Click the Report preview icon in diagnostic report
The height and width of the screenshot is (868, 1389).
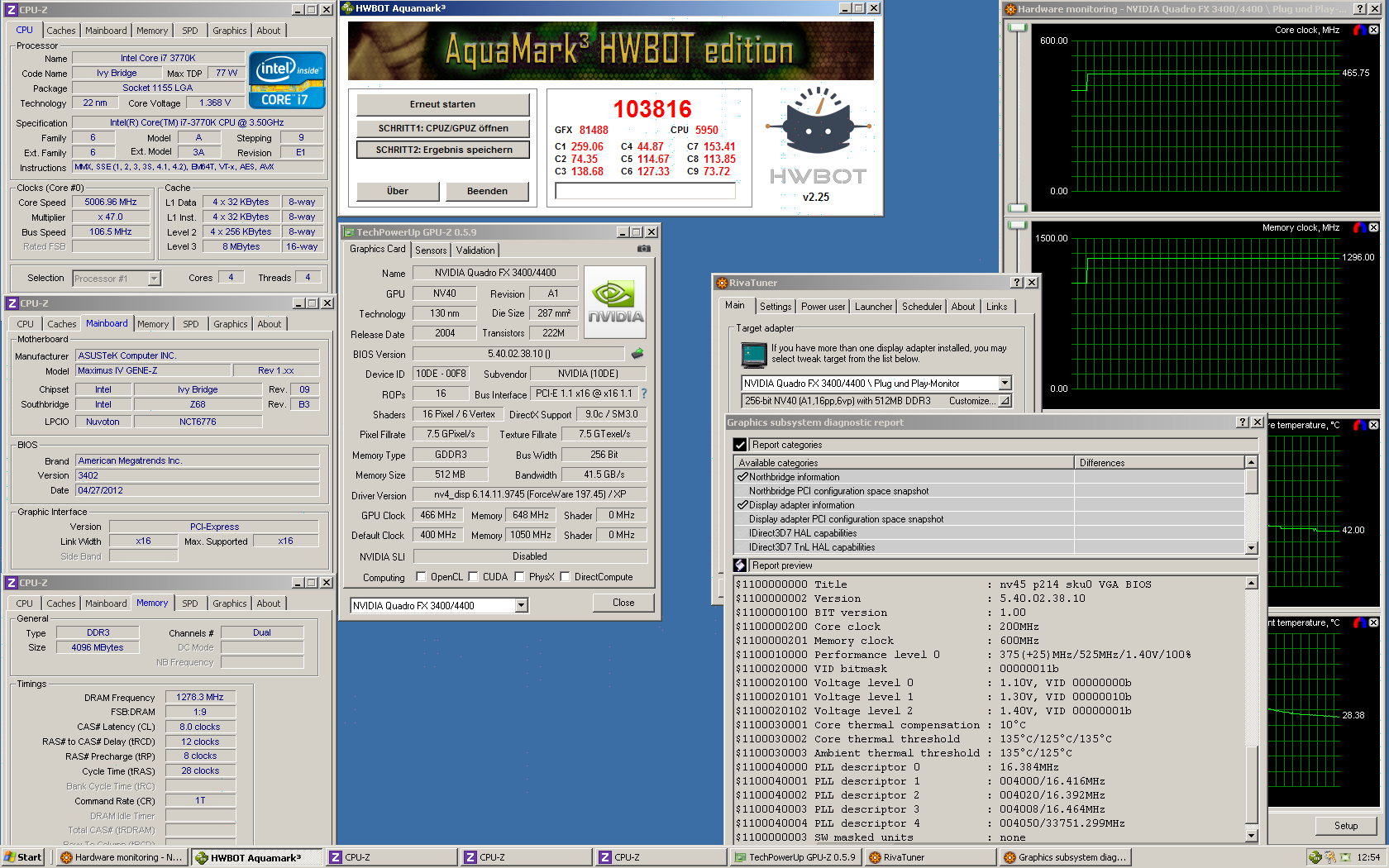740,565
